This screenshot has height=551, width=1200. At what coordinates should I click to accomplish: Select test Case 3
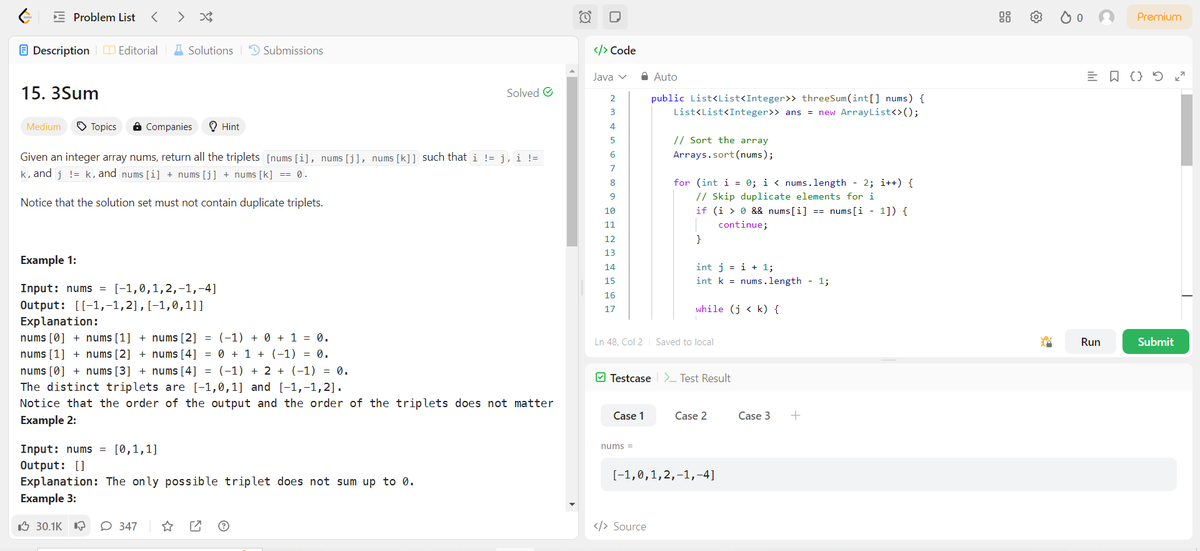754,415
